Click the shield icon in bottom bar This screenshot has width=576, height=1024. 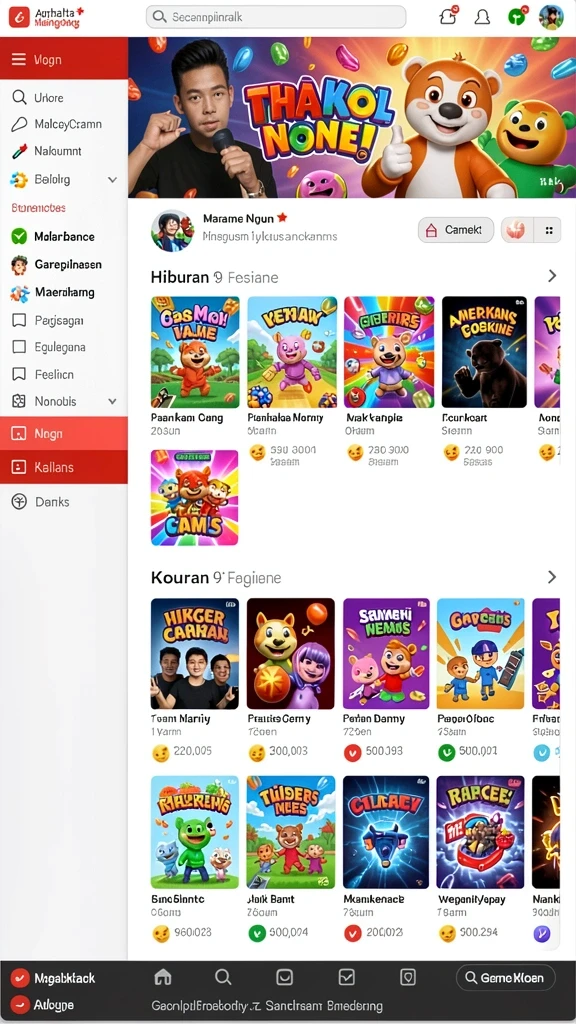(408, 977)
